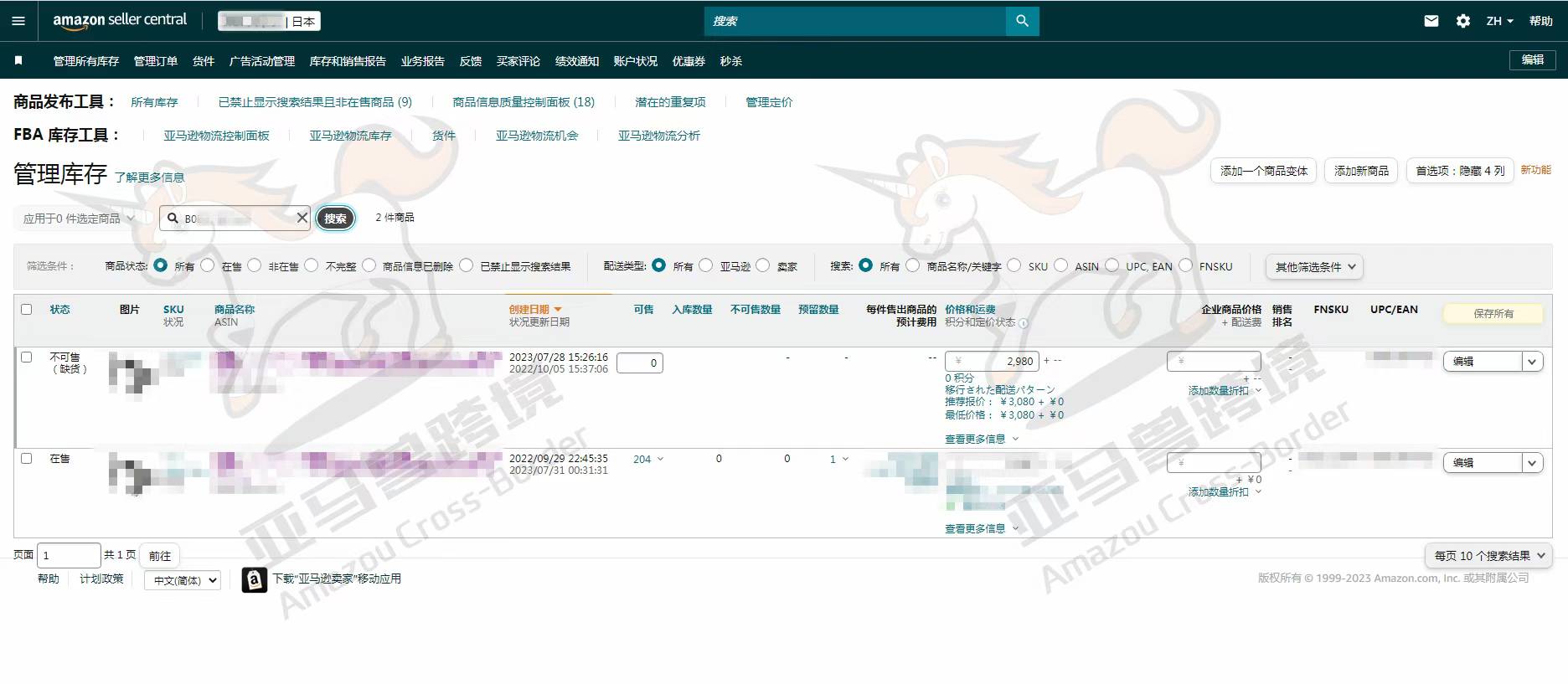1568x684 pixels.
Task: Open 管理定价 link
Action: tap(769, 102)
